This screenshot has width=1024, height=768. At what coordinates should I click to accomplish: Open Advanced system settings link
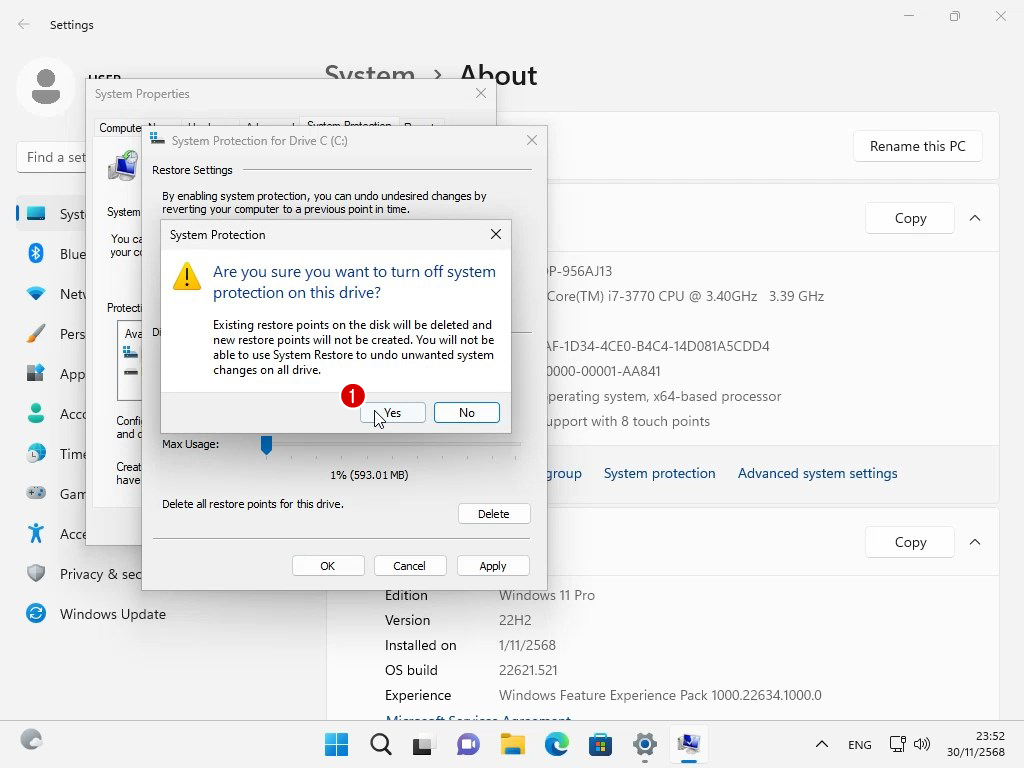[817, 473]
